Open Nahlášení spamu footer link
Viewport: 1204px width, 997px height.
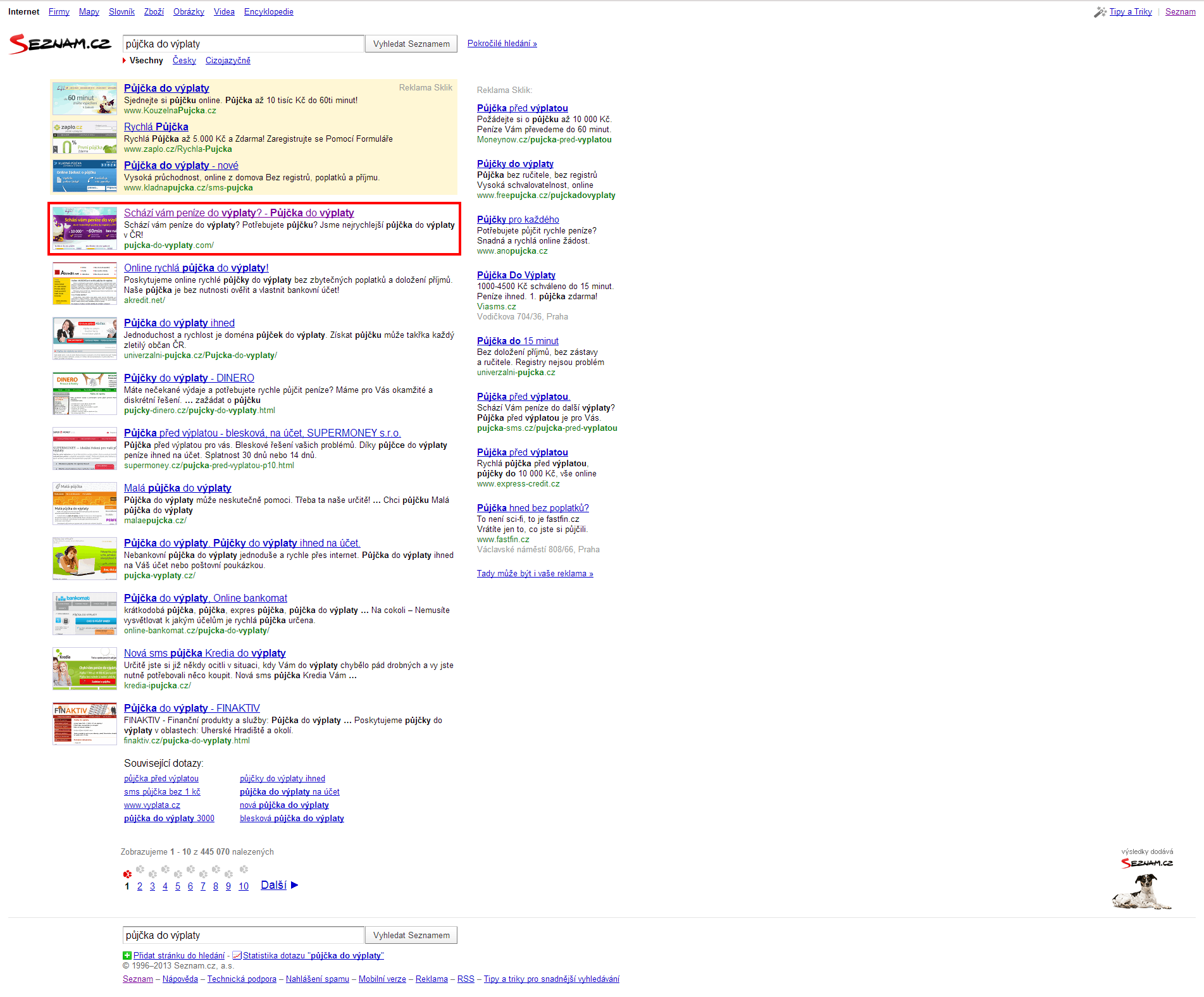tap(318, 979)
